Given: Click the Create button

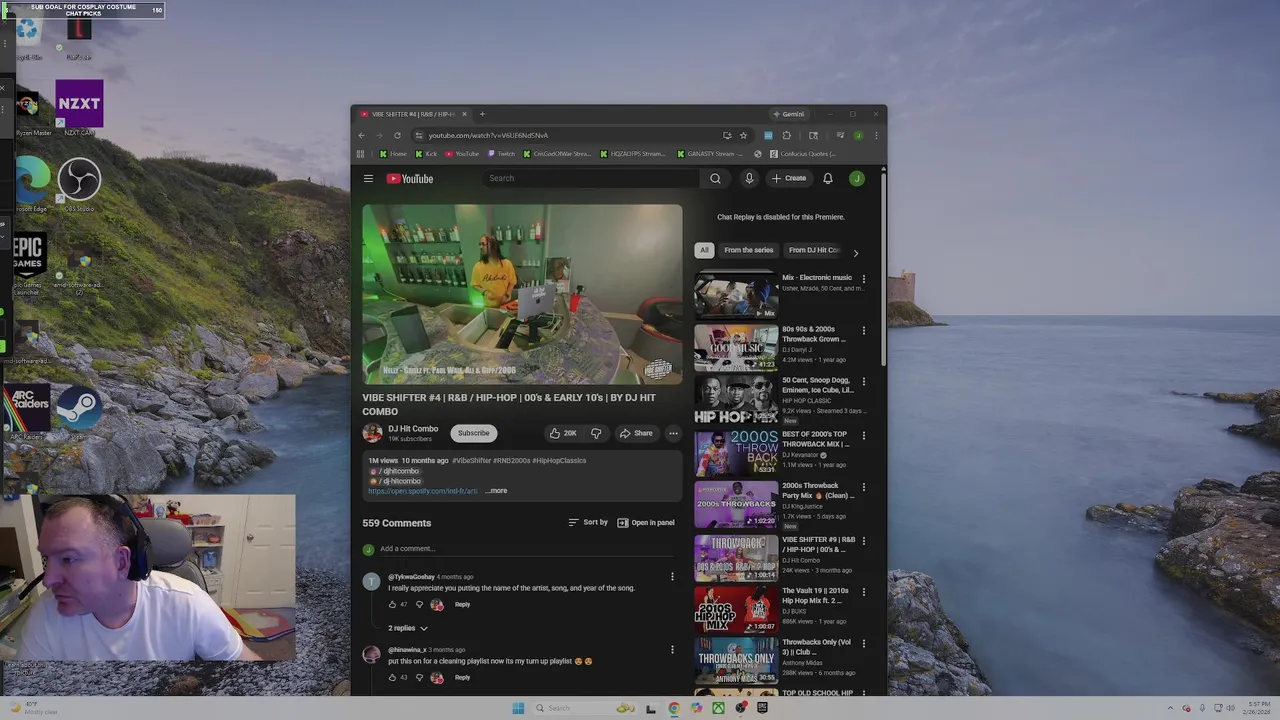Looking at the screenshot, I should (788, 179).
